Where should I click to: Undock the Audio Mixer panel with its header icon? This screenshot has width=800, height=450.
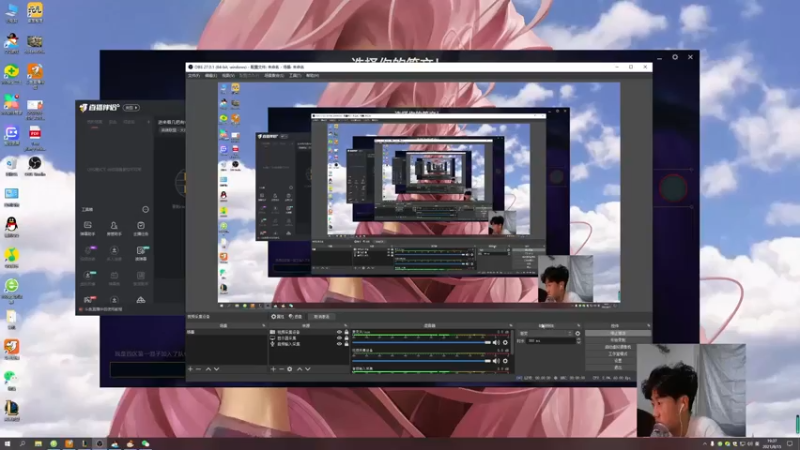pyautogui.click(x=511, y=326)
